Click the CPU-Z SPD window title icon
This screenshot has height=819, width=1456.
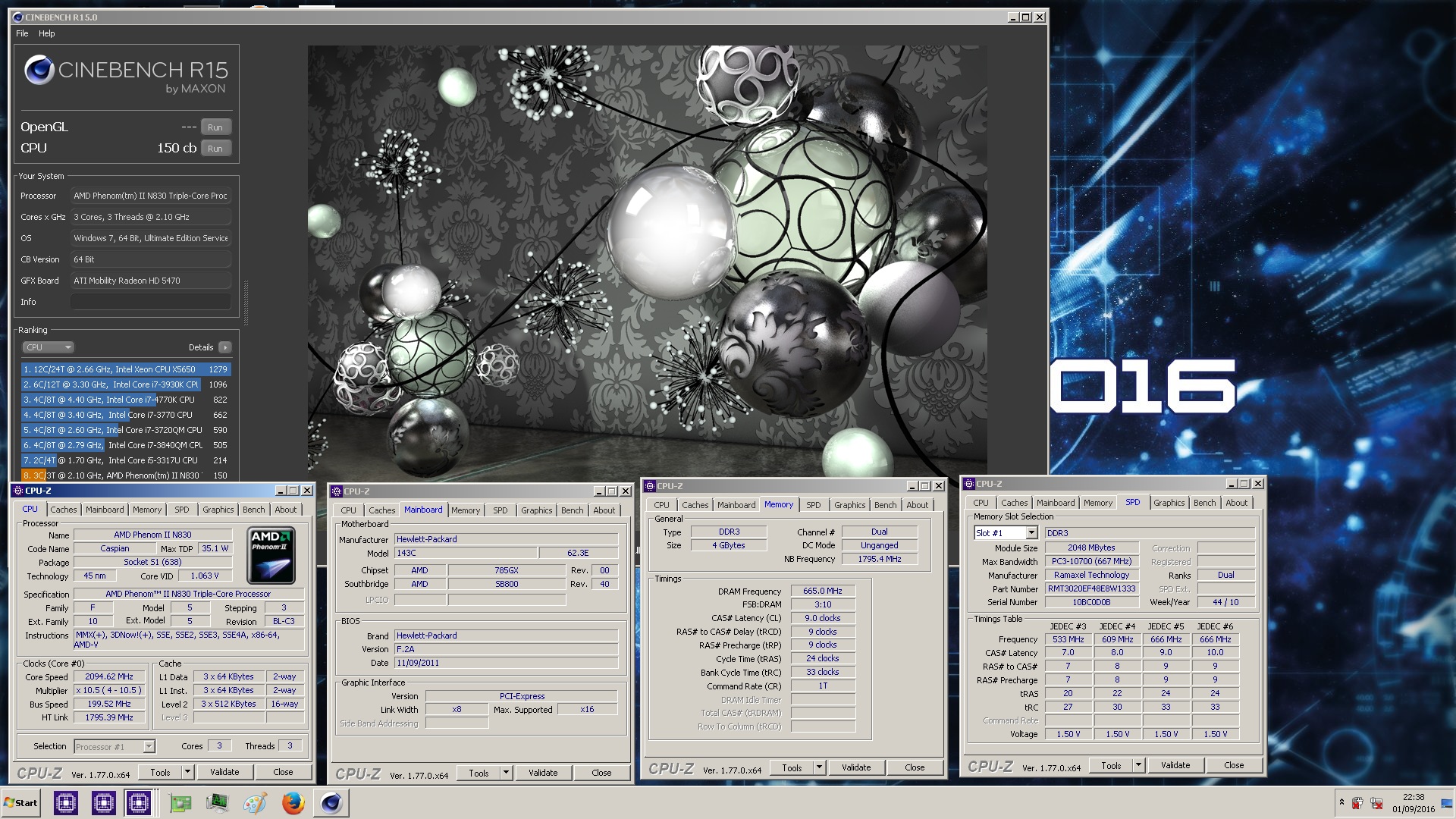(969, 484)
